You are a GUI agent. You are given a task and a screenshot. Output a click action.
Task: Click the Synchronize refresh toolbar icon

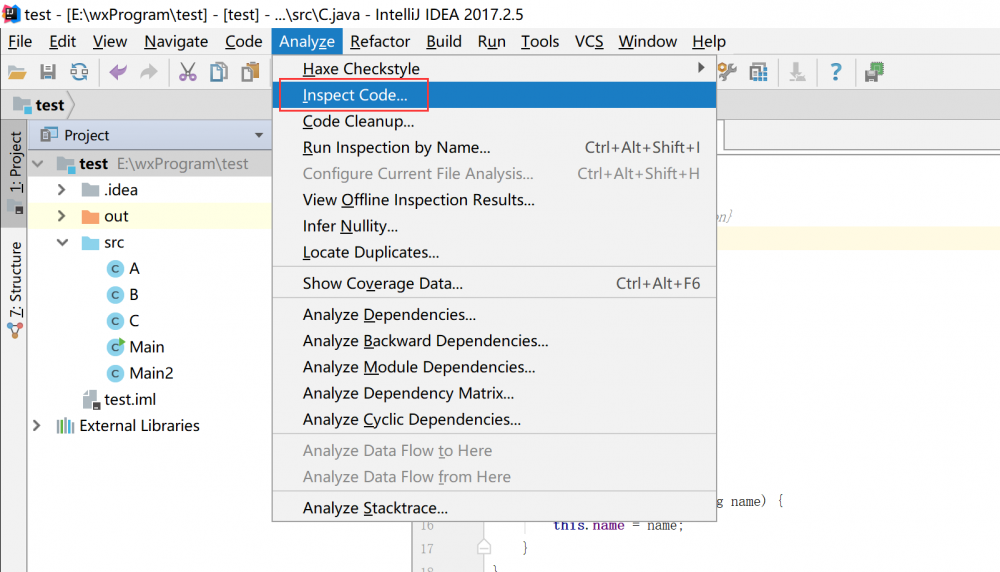click(x=79, y=72)
